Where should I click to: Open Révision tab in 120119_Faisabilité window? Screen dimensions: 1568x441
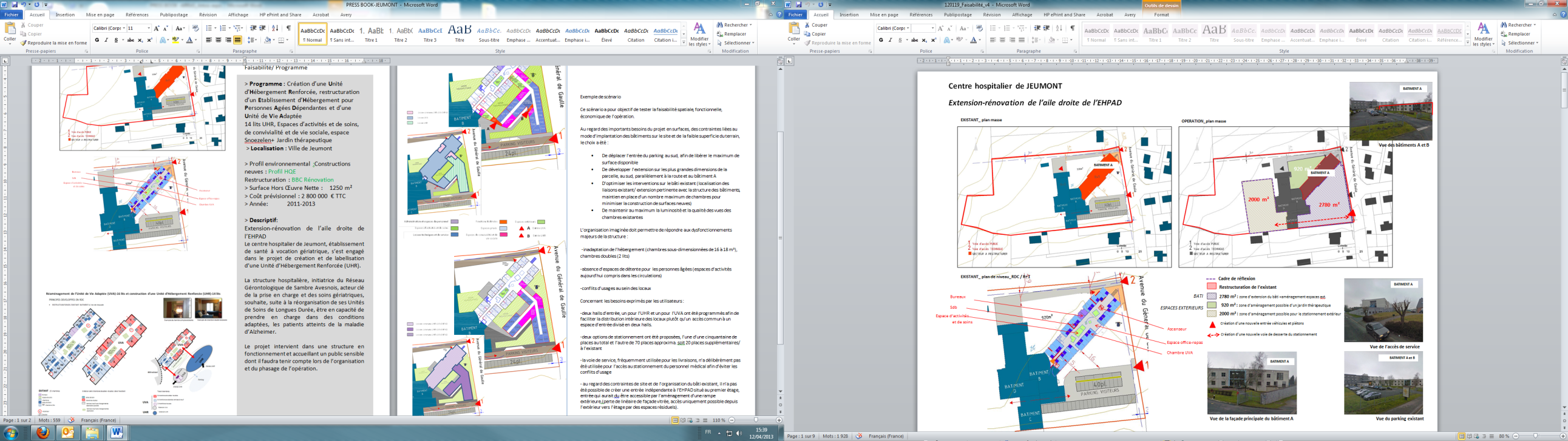[991, 15]
